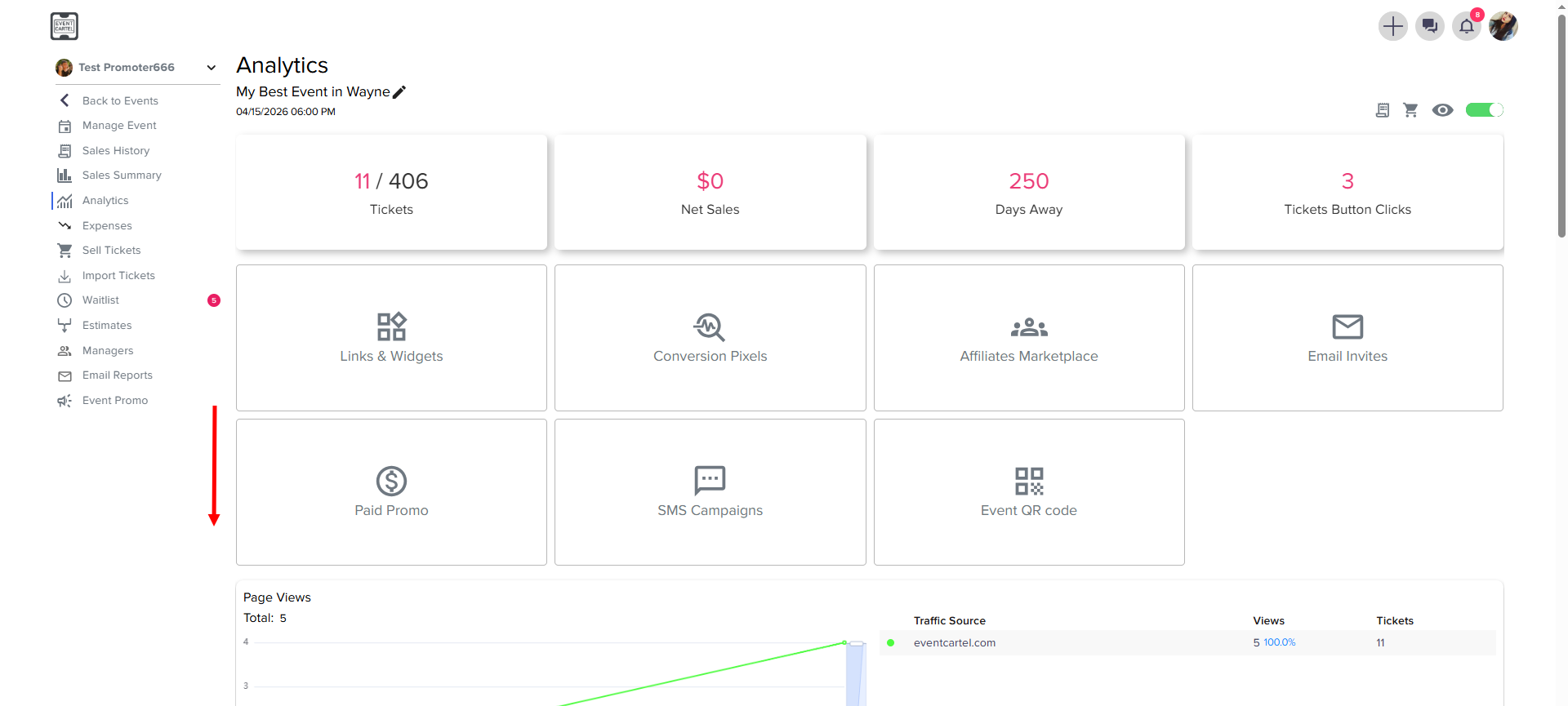Click the Sales History receipt icon

coord(65,151)
